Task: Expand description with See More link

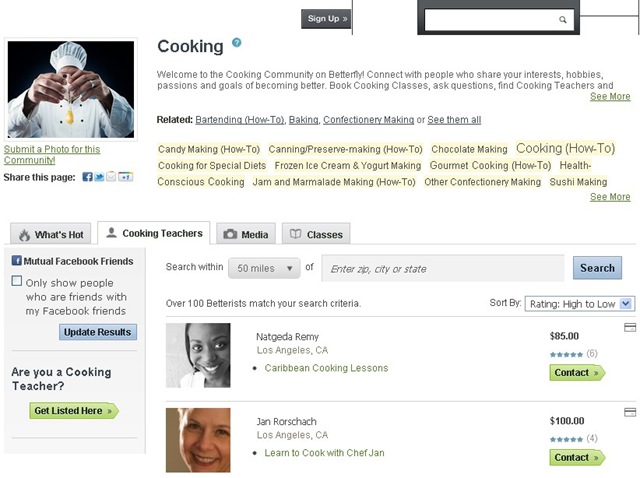Action: 610,96
